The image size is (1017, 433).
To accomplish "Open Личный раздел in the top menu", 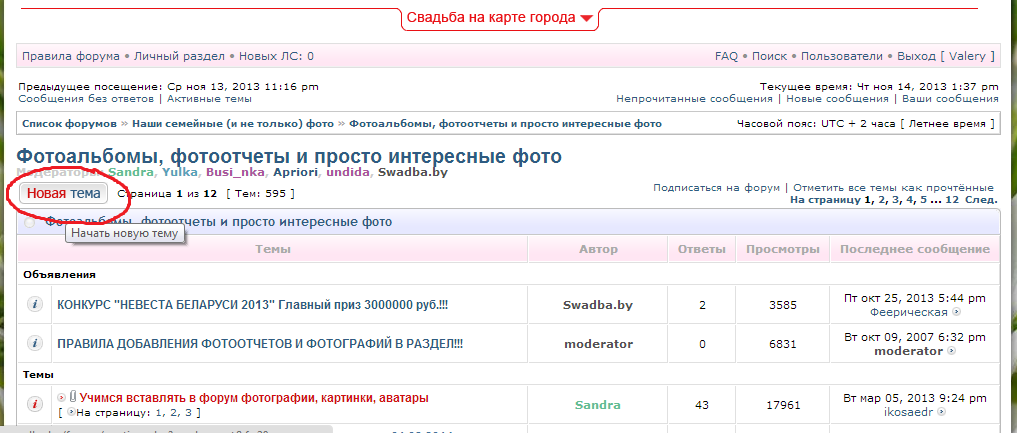I will [x=179, y=56].
